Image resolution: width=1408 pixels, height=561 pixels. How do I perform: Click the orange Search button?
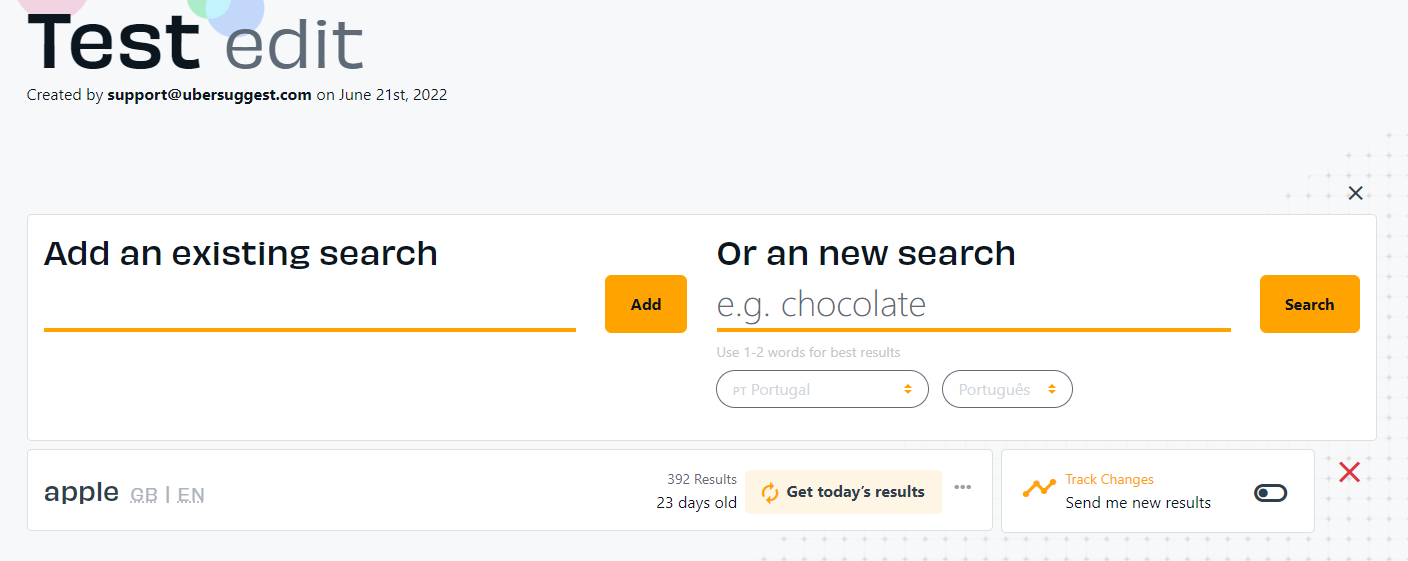click(x=1309, y=304)
